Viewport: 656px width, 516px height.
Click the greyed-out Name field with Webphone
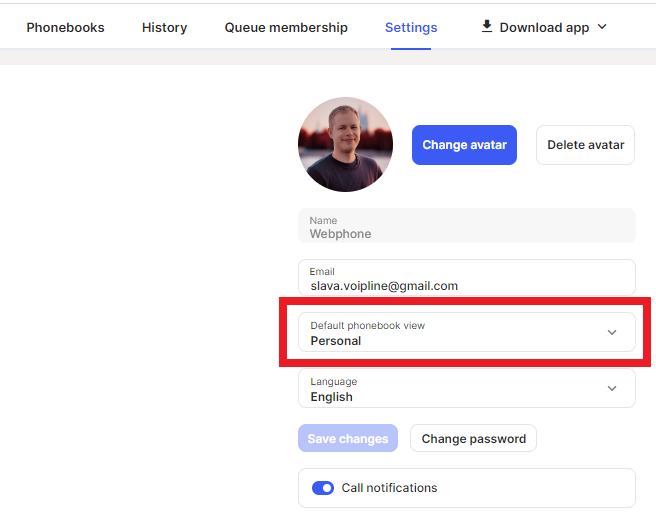[x=467, y=226]
